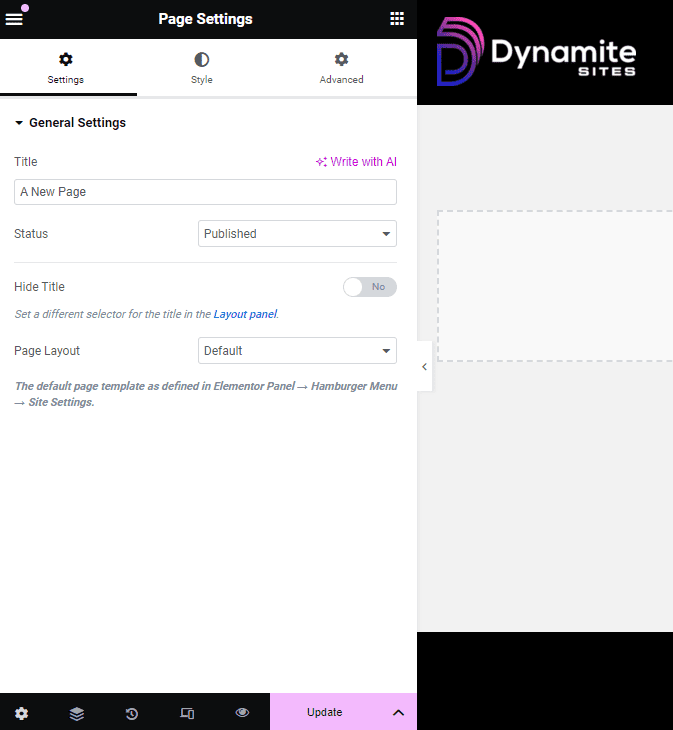Click the Dynamite Sites logo
Image resolution: width=673 pixels, height=730 pixels.
(x=536, y=52)
